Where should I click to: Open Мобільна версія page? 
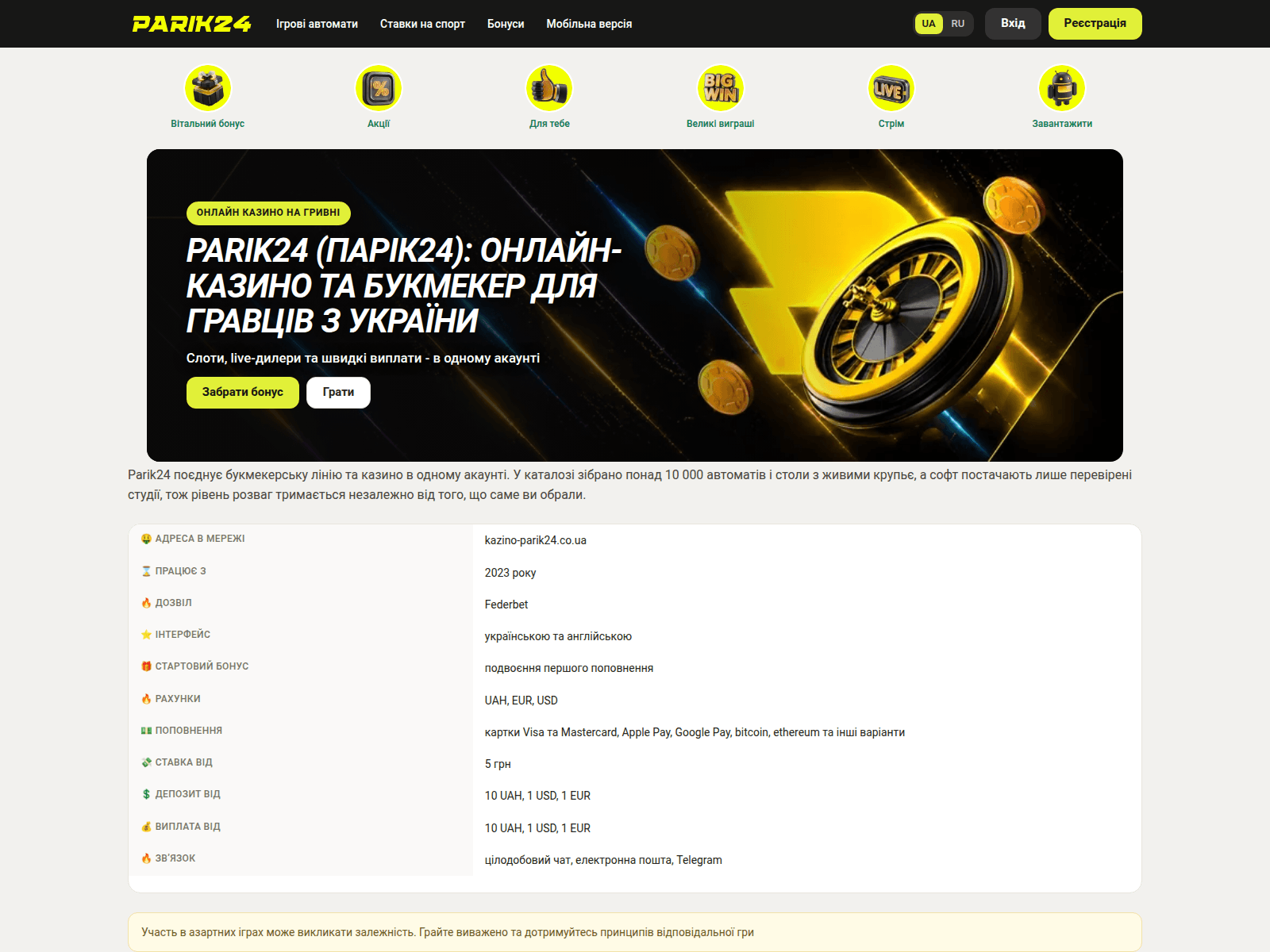[x=589, y=24]
